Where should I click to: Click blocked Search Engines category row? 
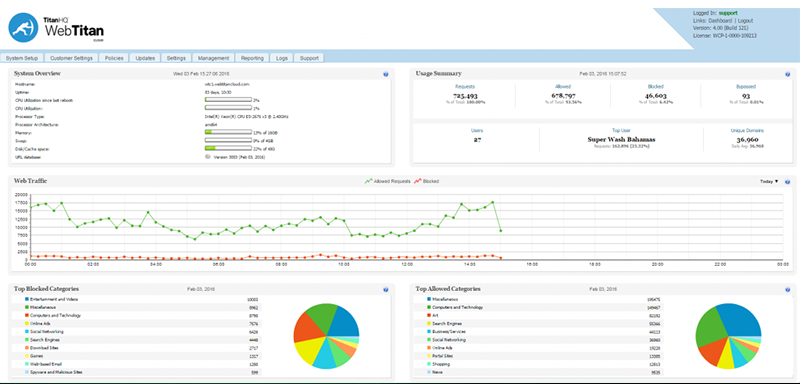pyautogui.click(x=137, y=340)
